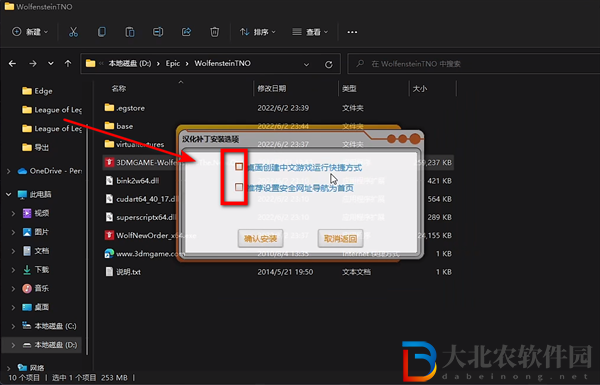Select the Edge folder in sidebar
The width and height of the screenshot is (600, 385).
point(38,91)
